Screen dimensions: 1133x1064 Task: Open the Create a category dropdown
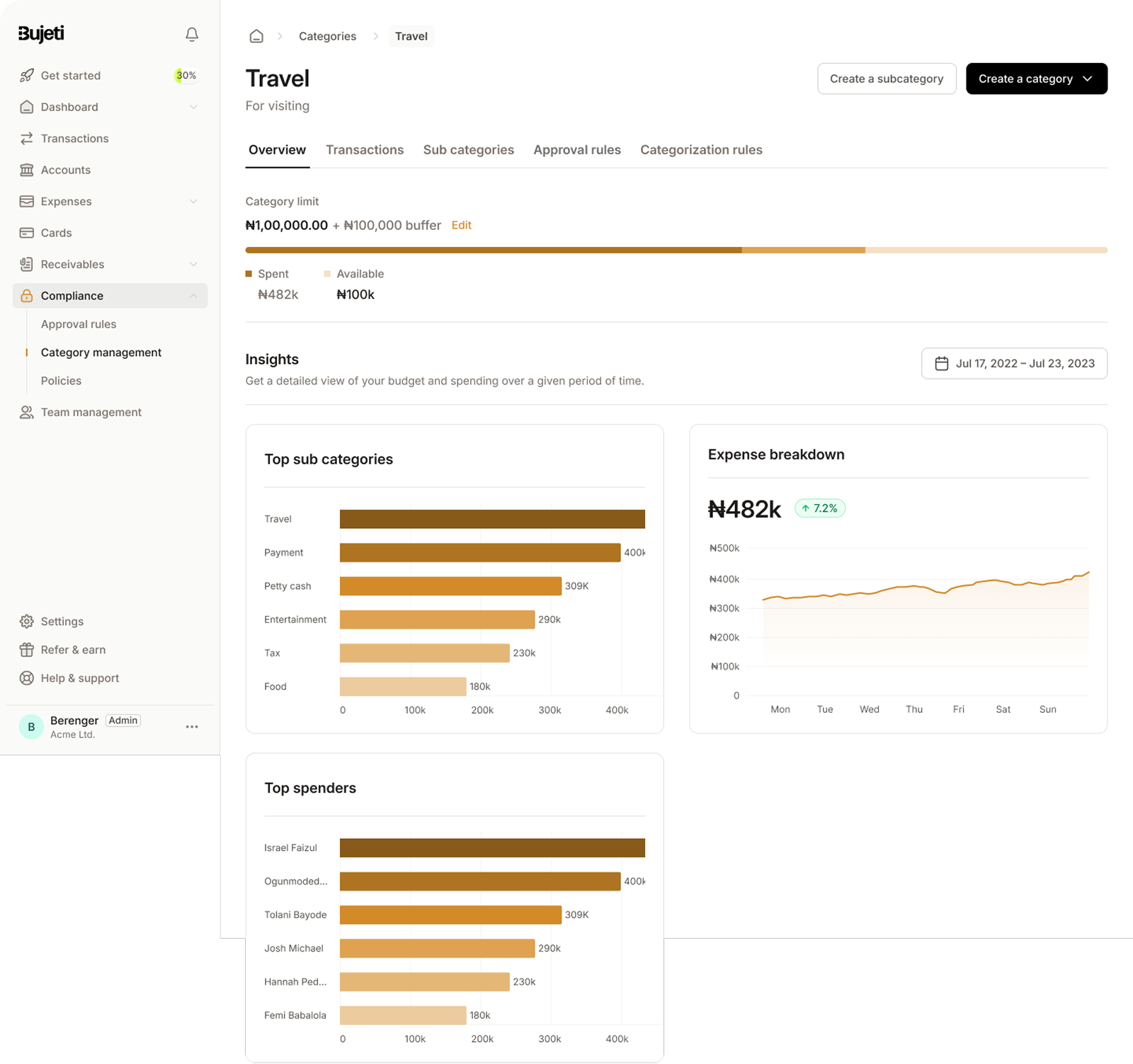(1036, 79)
